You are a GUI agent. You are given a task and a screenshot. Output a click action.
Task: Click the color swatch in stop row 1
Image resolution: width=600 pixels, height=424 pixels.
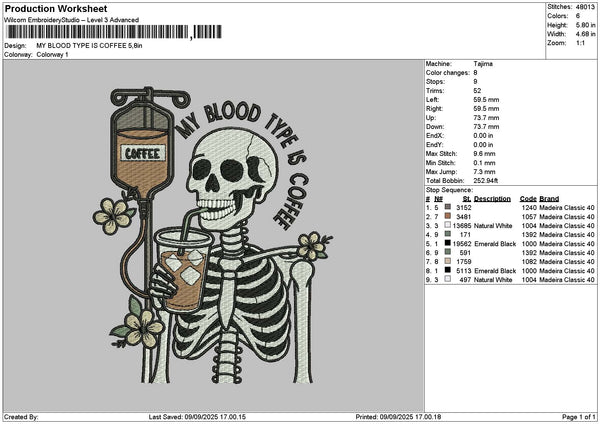click(447, 207)
